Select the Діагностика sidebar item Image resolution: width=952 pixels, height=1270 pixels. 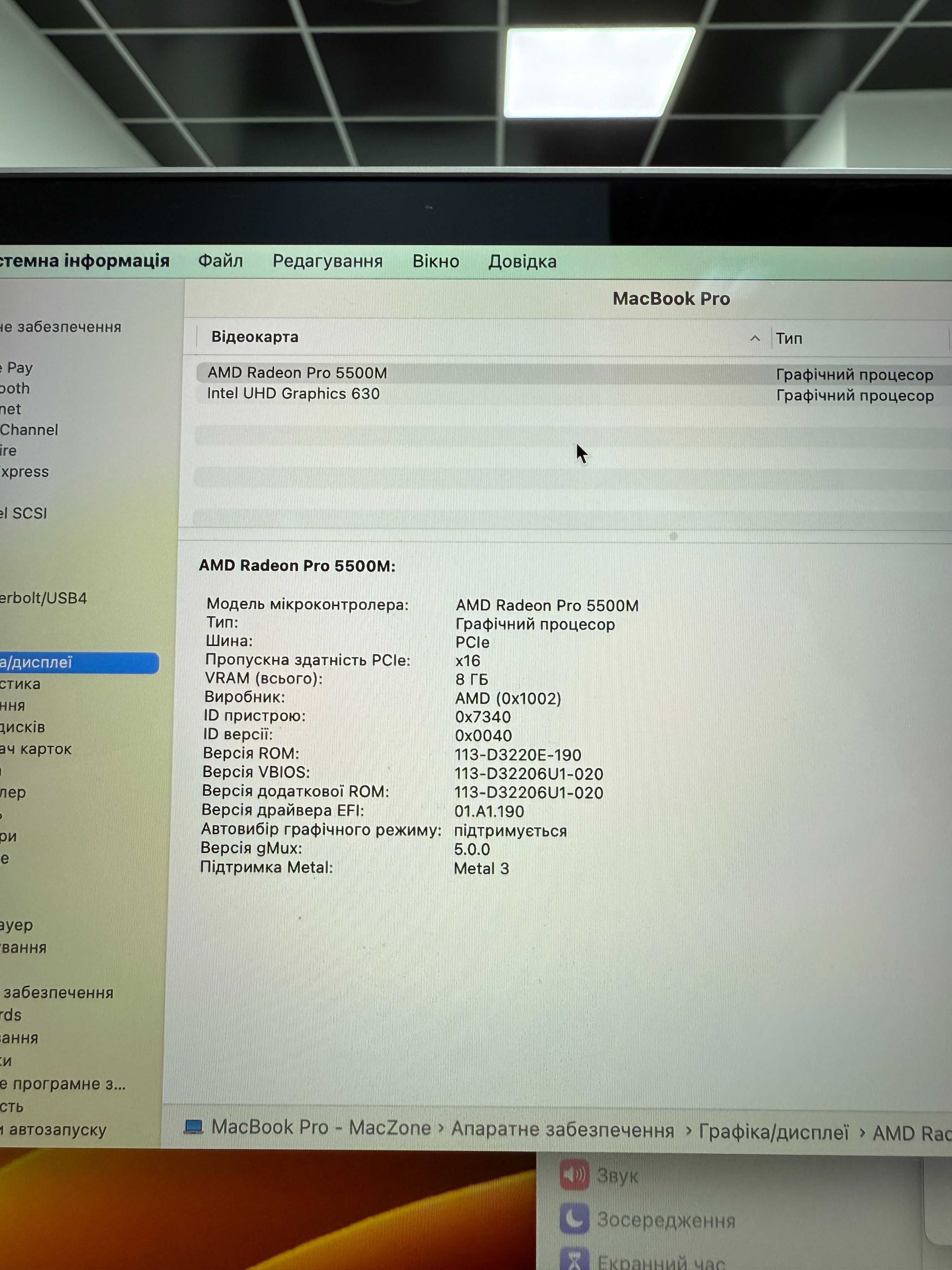point(21,684)
